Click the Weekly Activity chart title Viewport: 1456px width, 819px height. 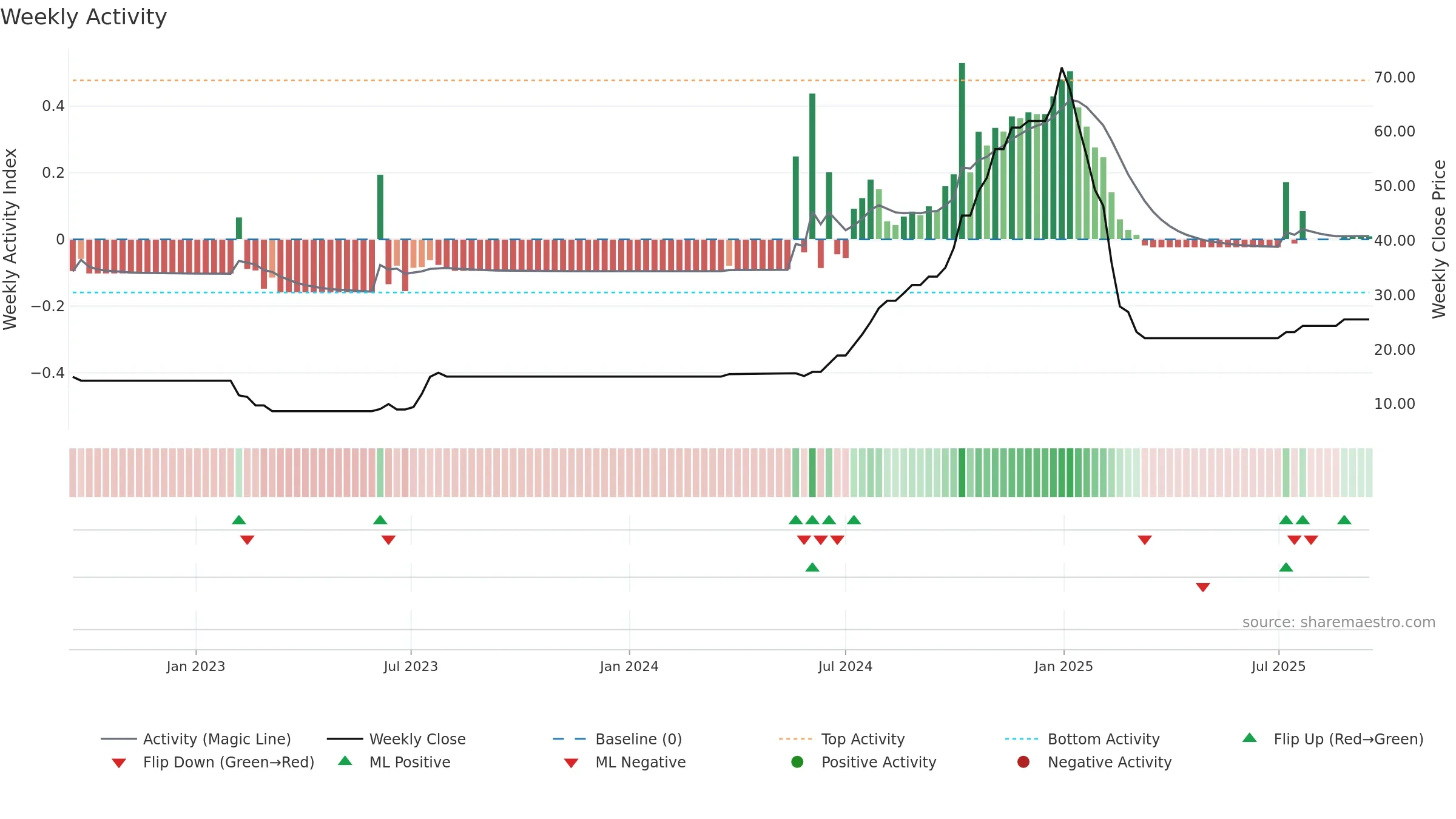click(x=84, y=17)
